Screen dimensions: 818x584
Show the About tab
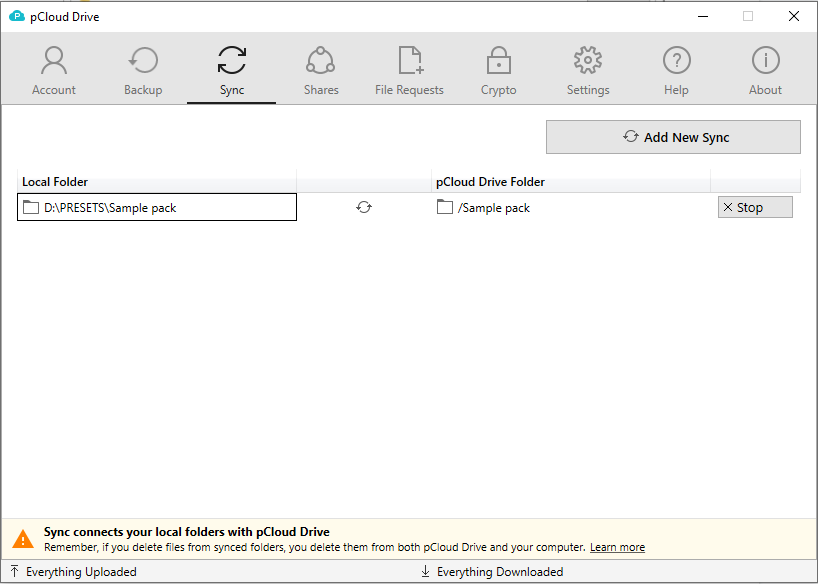pos(765,70)
